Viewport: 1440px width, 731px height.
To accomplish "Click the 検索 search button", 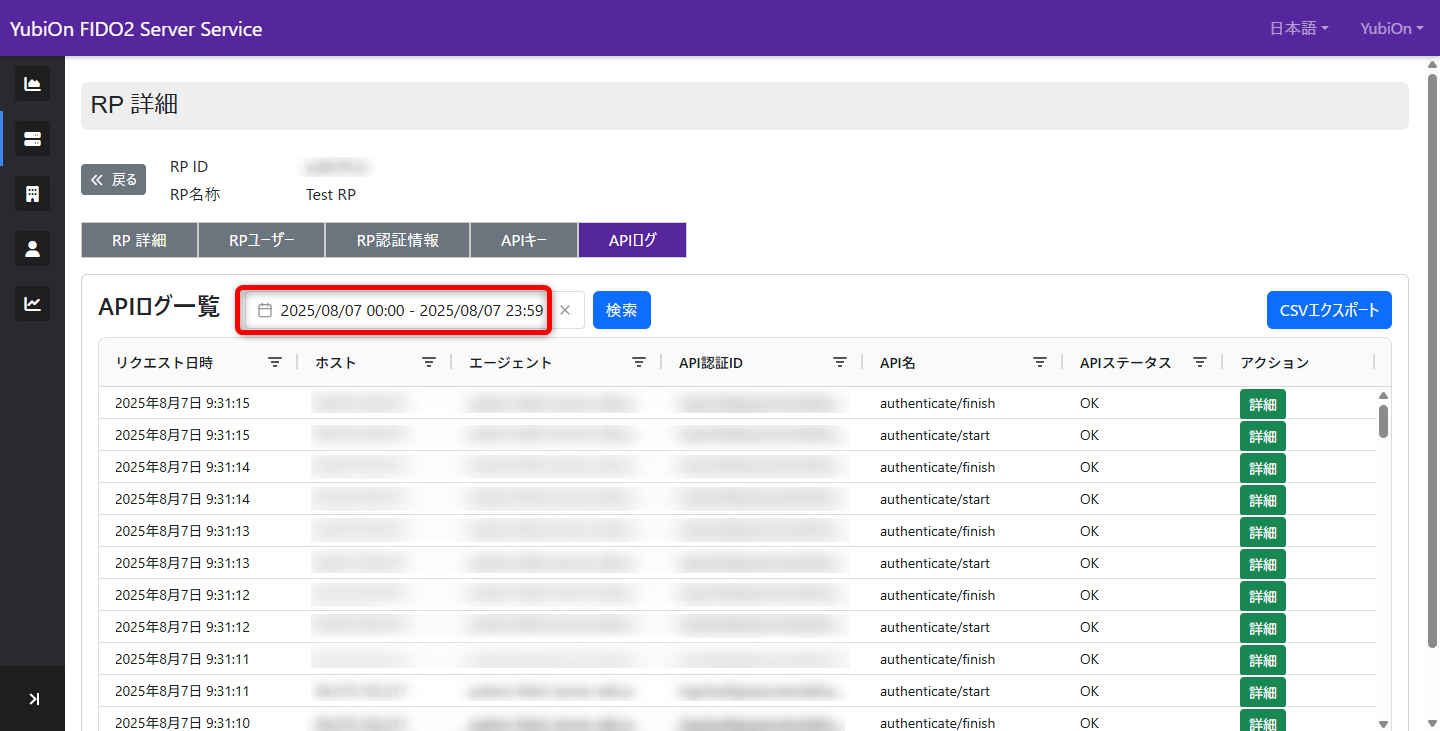I will [621, 310].
